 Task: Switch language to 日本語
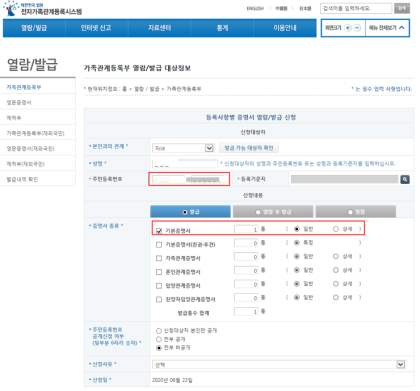click(305, 9)
